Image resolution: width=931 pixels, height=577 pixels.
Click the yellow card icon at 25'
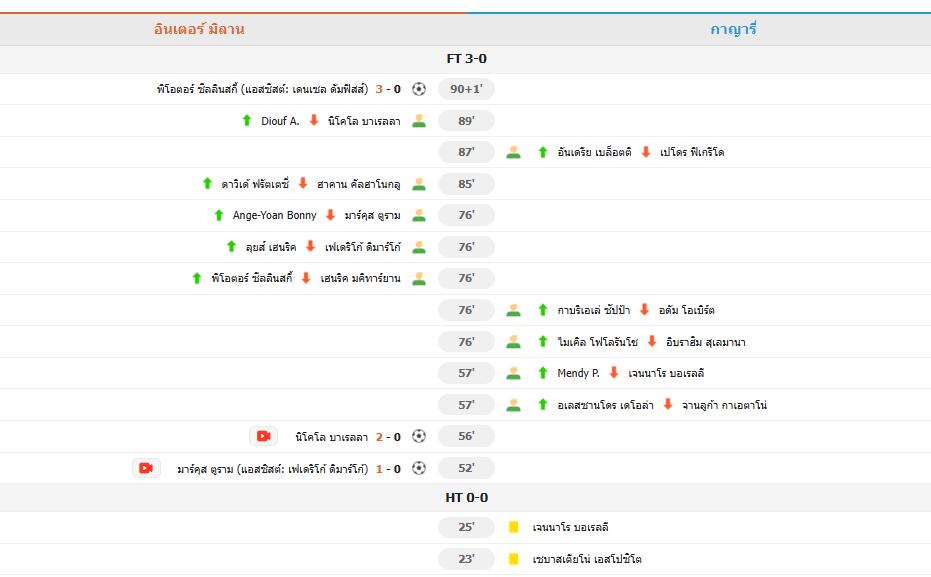coord(513,527)
